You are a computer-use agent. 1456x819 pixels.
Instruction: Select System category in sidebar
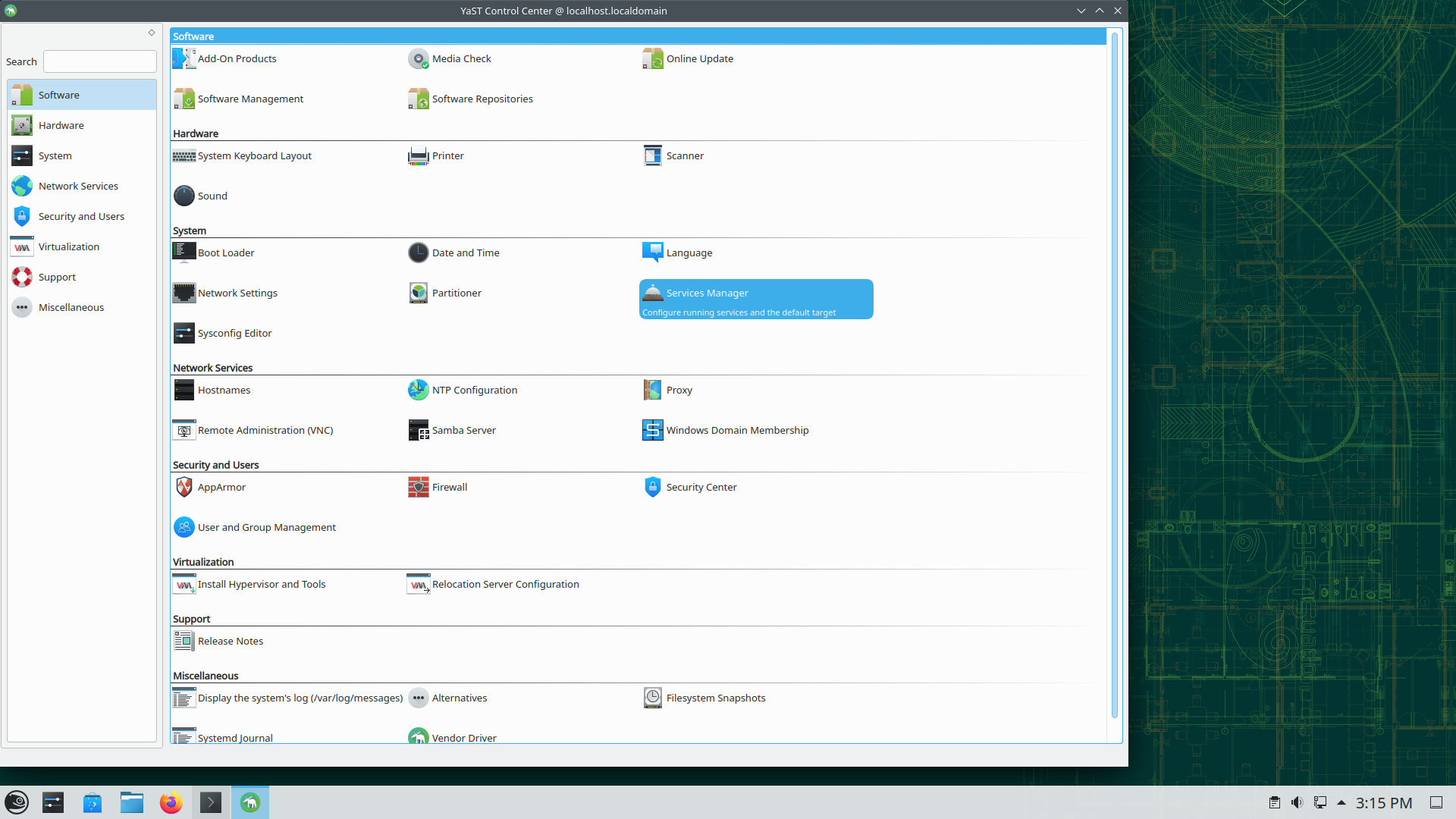[x=82, y=155]
